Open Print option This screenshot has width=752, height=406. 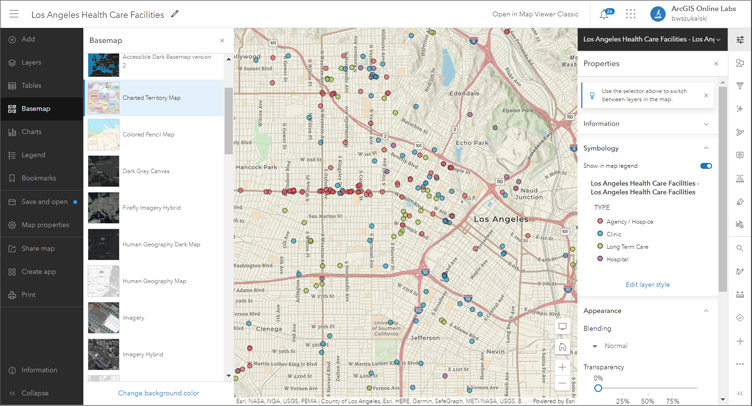coord(41,295)
